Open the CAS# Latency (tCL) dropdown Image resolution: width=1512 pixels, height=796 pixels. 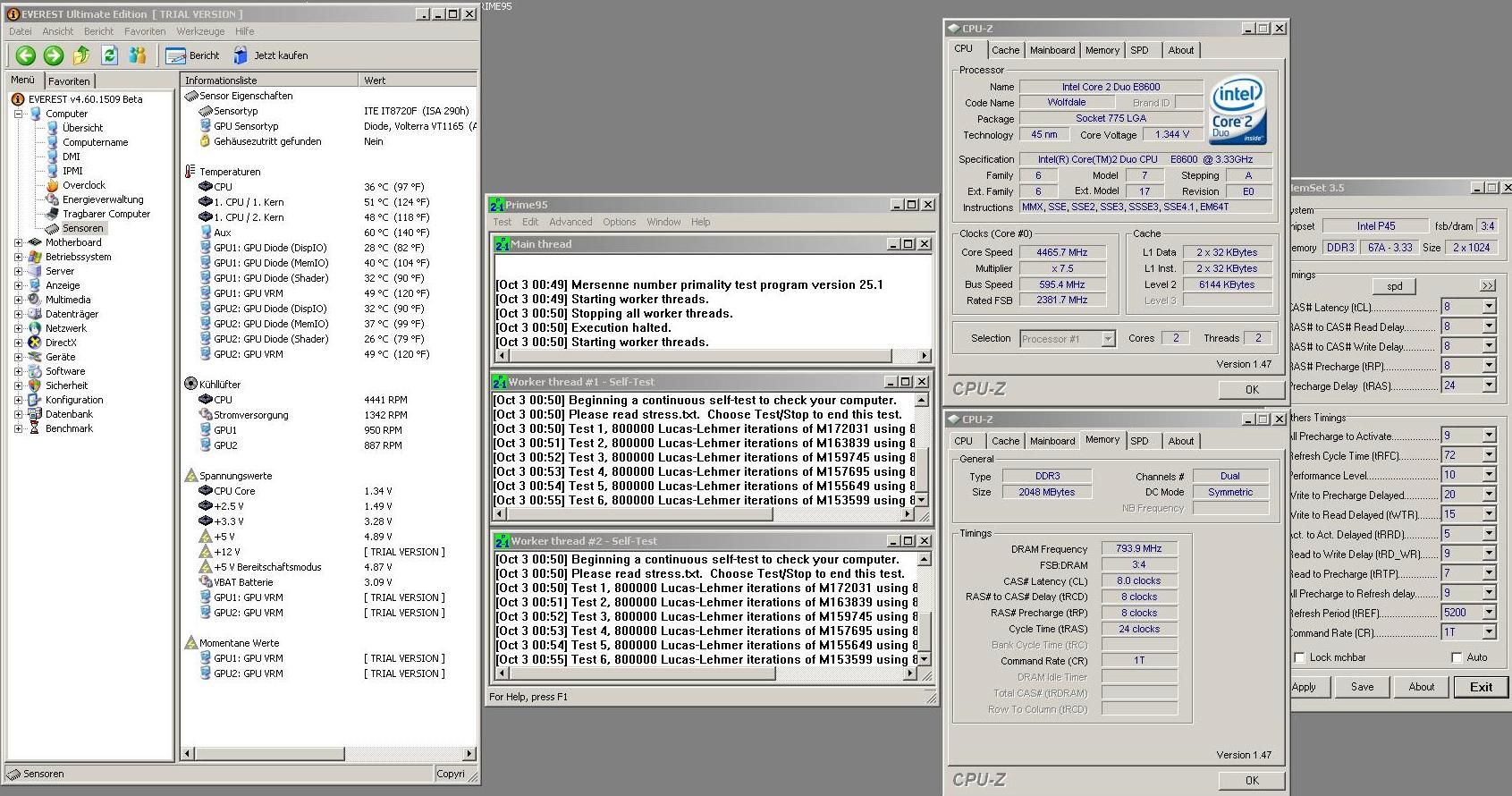(x=1489, y=307)
